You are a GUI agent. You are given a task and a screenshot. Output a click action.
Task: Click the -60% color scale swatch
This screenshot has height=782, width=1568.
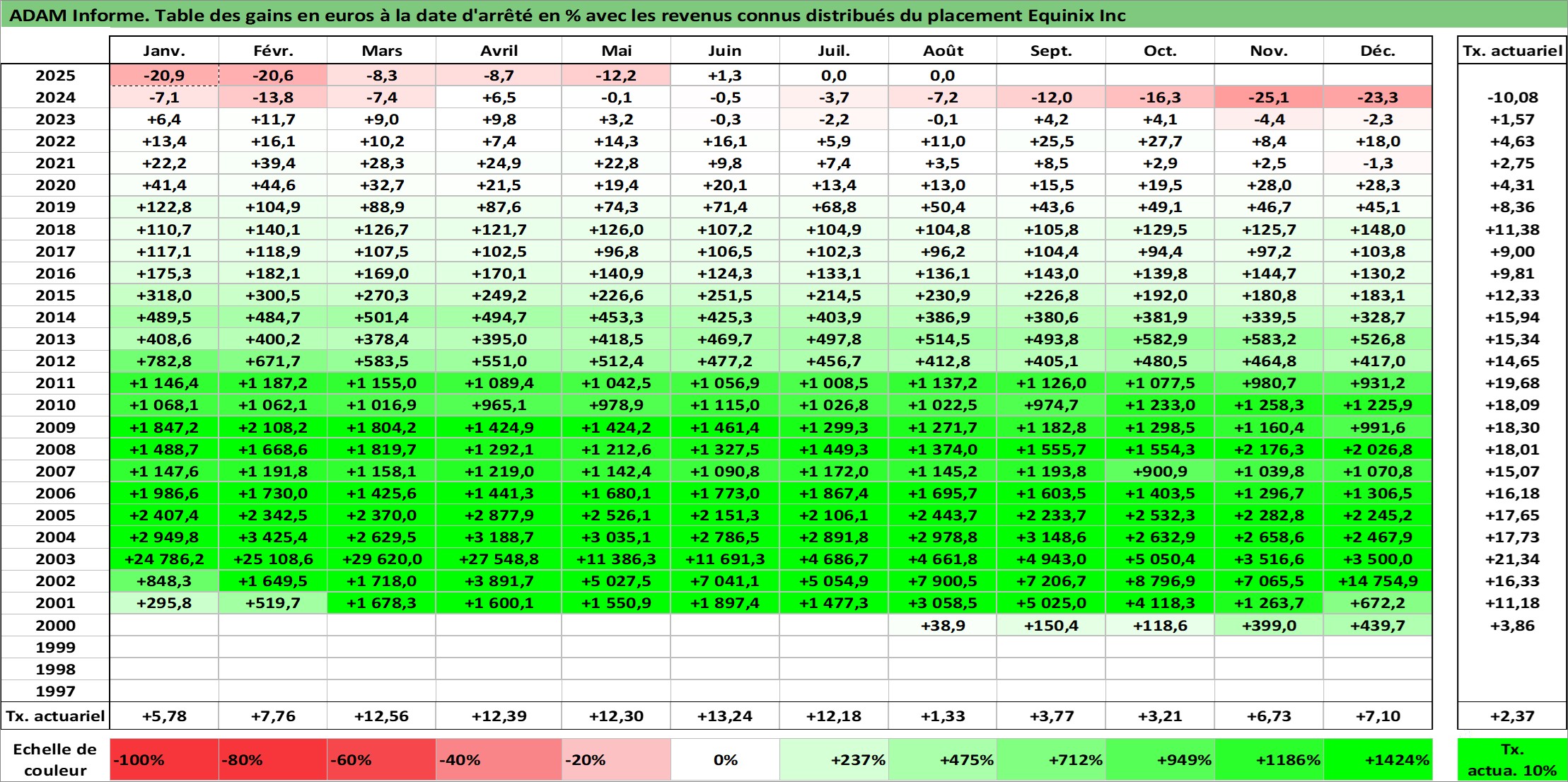[382, 760]
